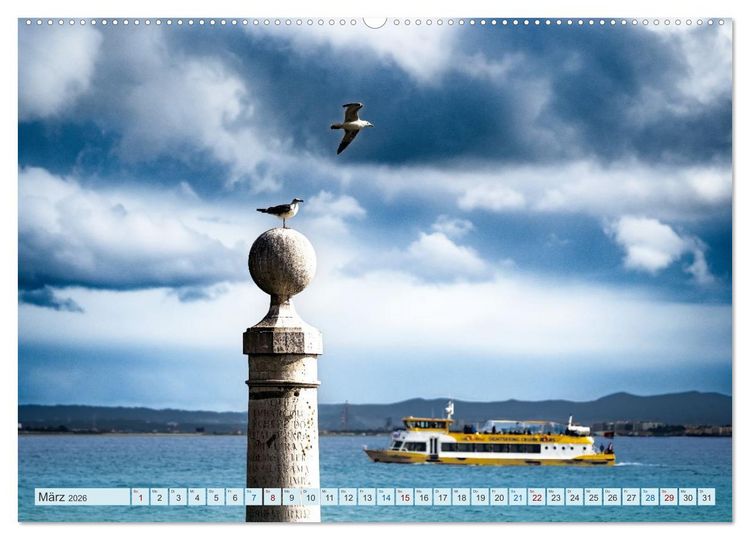750x540 pixels.
Task: Choose day 12 in the calendar strip
Action: pos(348,497)
